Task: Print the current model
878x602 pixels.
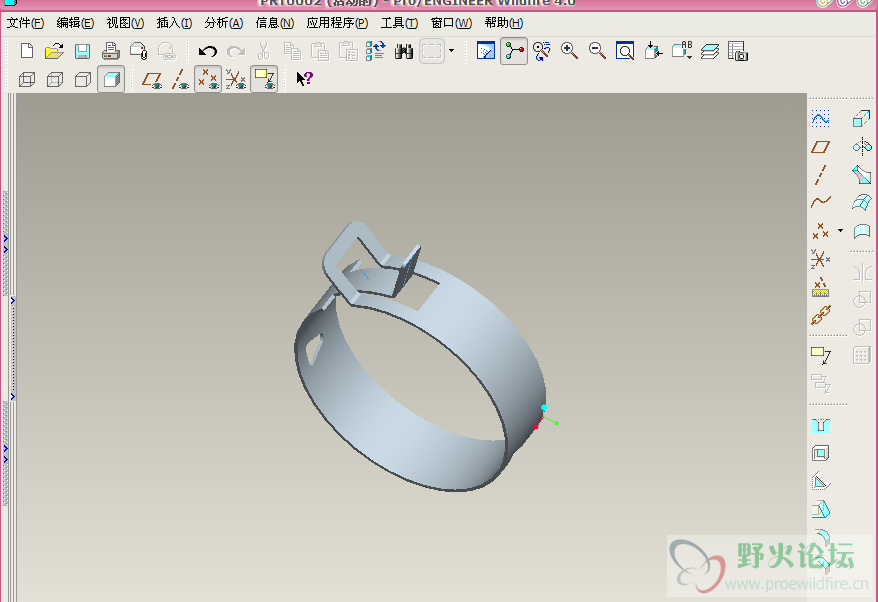Action: (x=110, y=51)
